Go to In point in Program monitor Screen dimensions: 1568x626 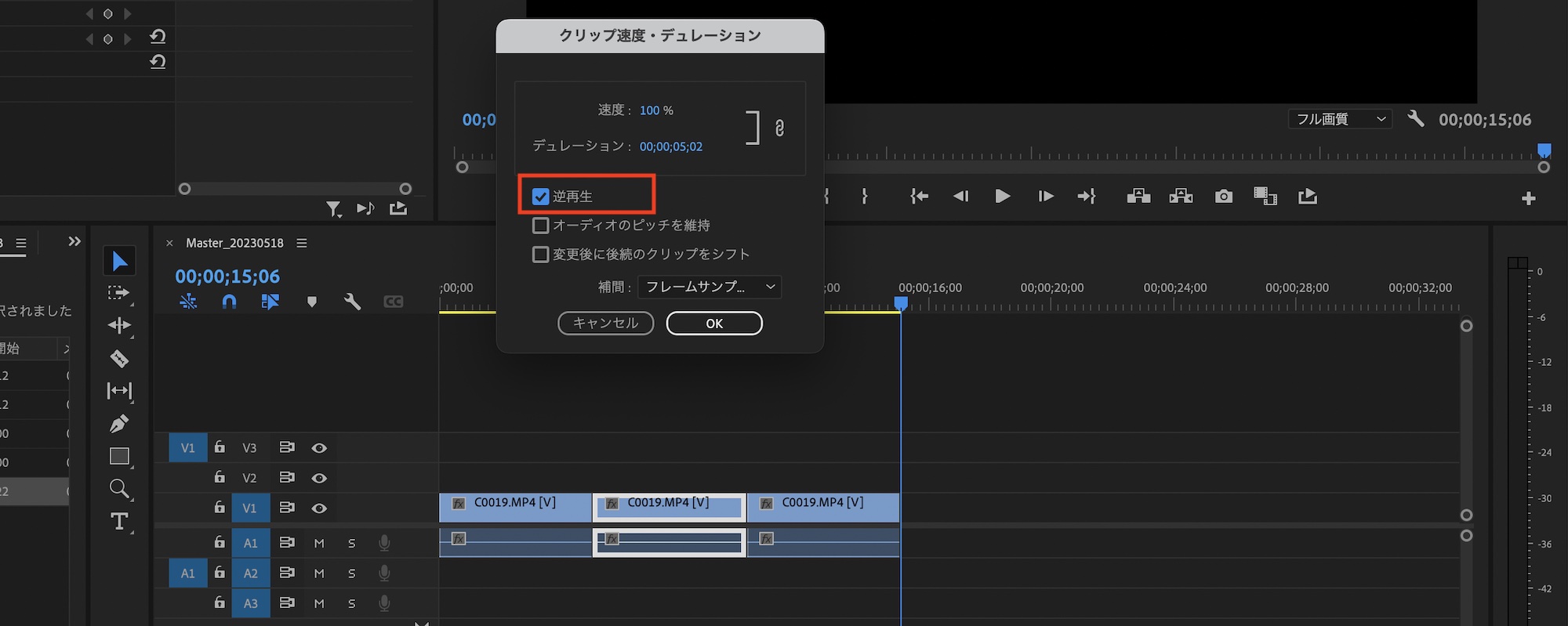click(x=919, y=197)
